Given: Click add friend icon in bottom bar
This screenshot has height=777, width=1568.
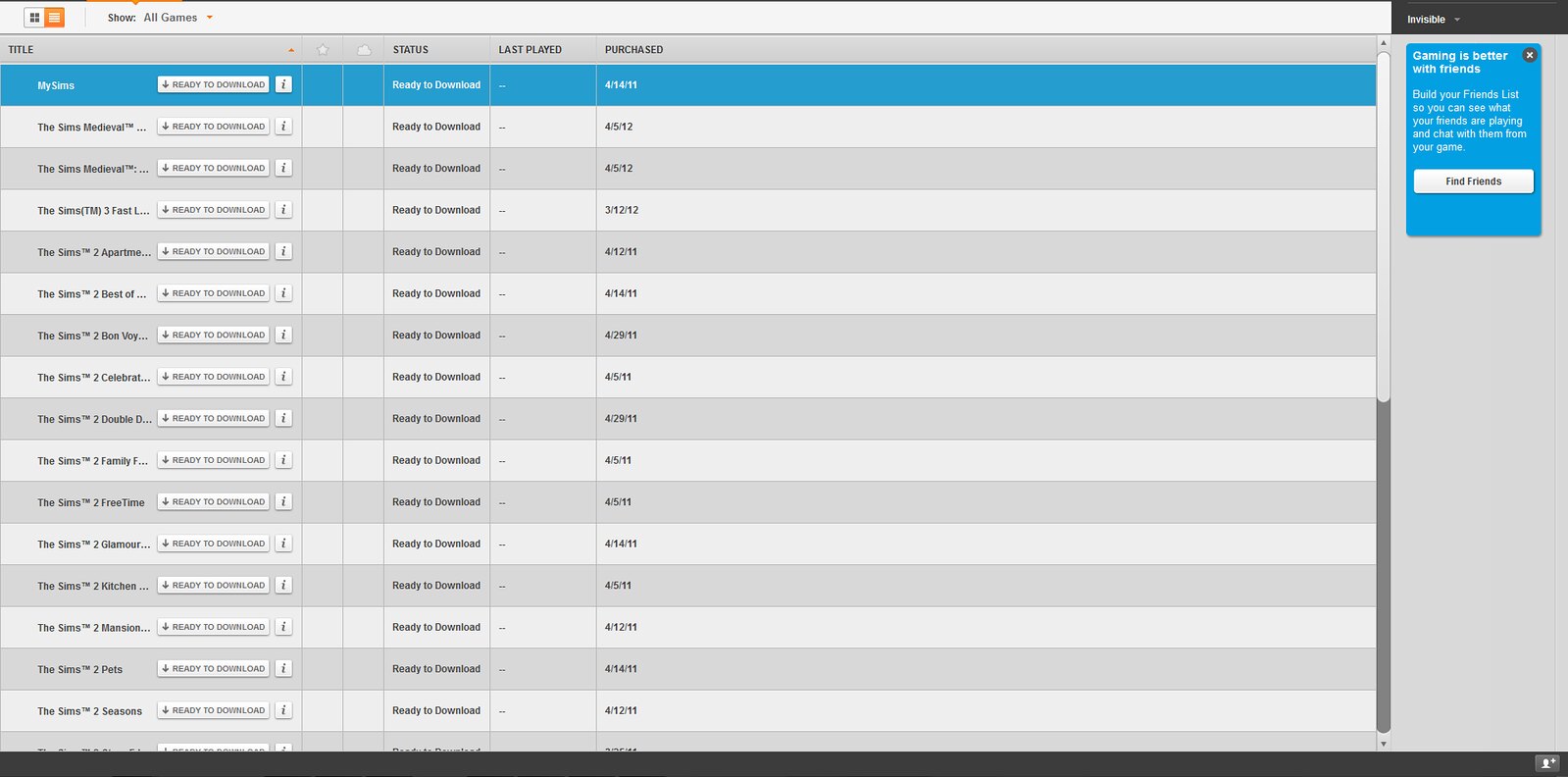Looking at the screenshot, I should (x=1546, y=763).
